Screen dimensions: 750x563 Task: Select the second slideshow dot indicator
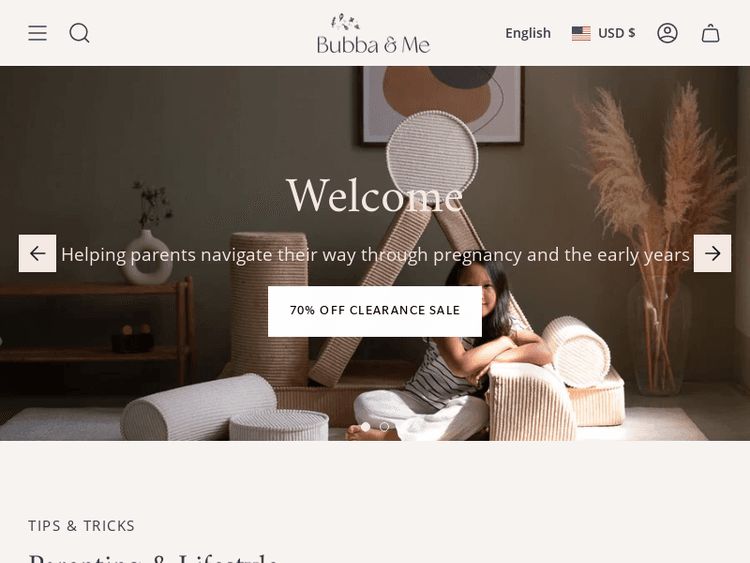[384, 426]
